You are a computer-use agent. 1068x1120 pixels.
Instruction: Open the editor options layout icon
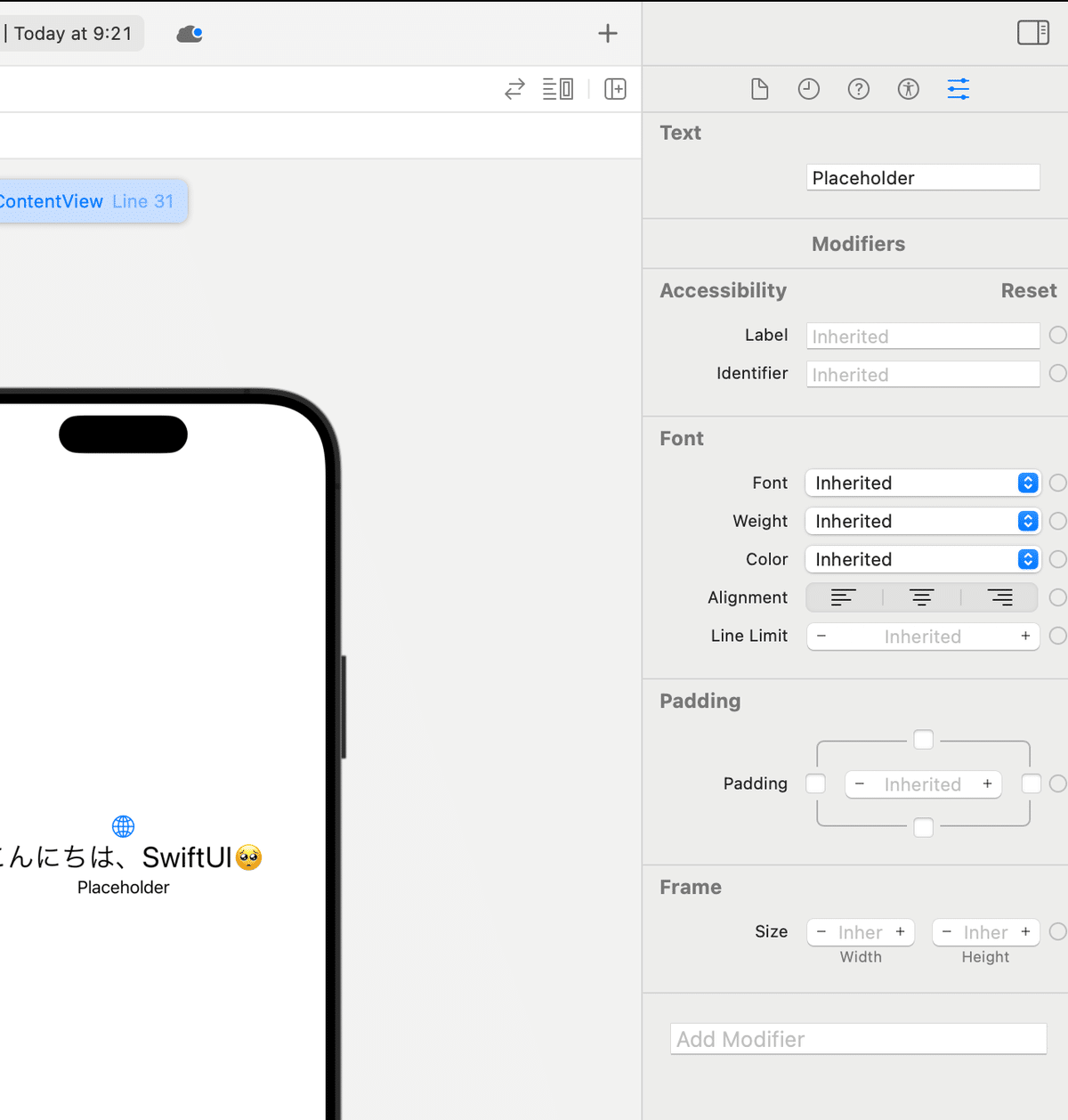558,89
